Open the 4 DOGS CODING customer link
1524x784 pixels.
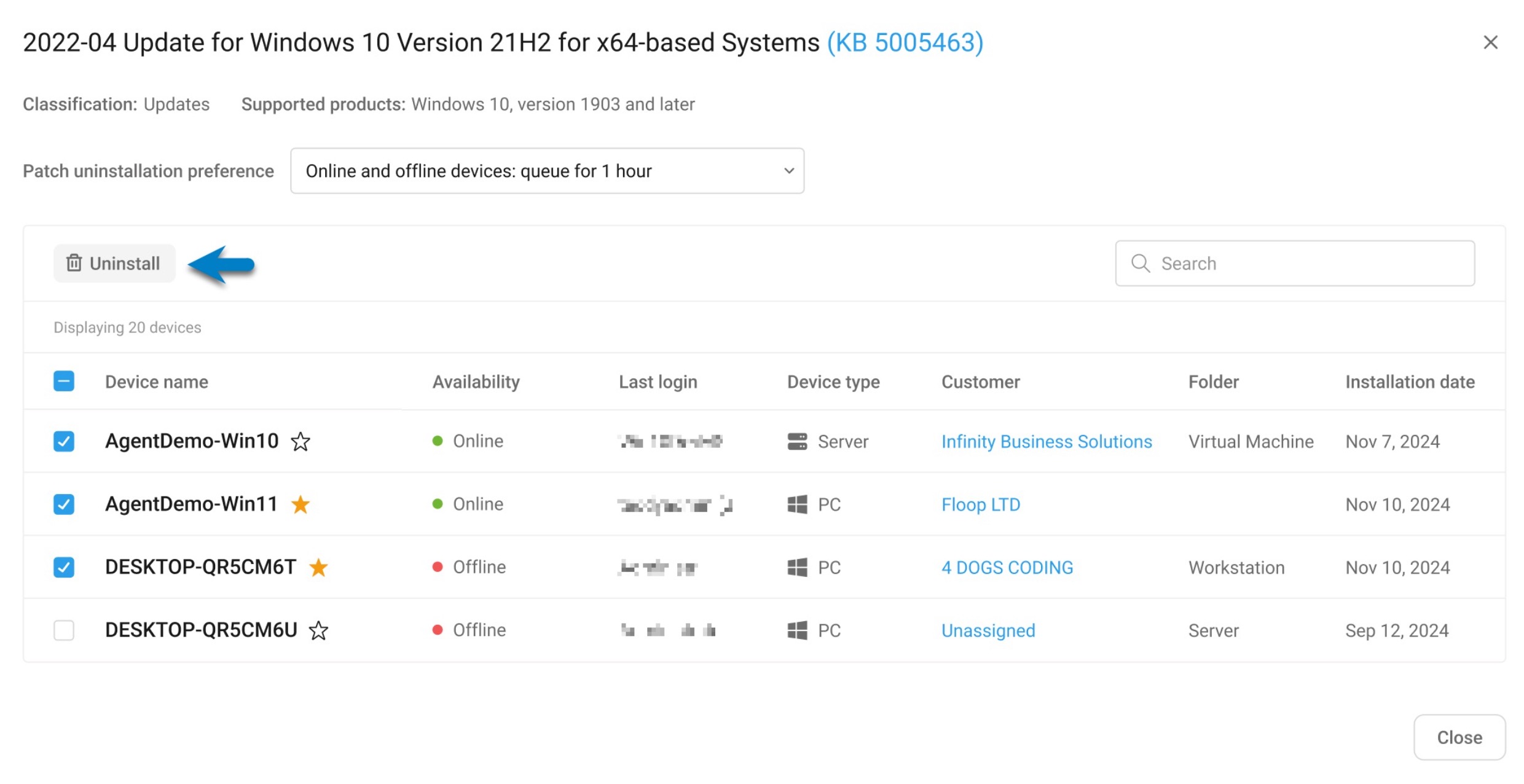1007,568
